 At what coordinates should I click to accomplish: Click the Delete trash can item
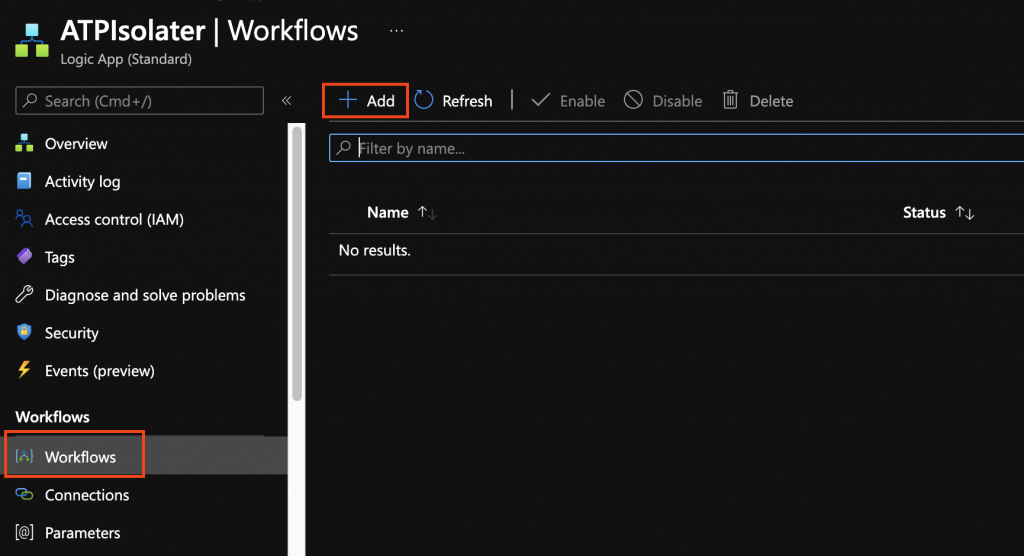pyautogui.click(x=757, y=101)
